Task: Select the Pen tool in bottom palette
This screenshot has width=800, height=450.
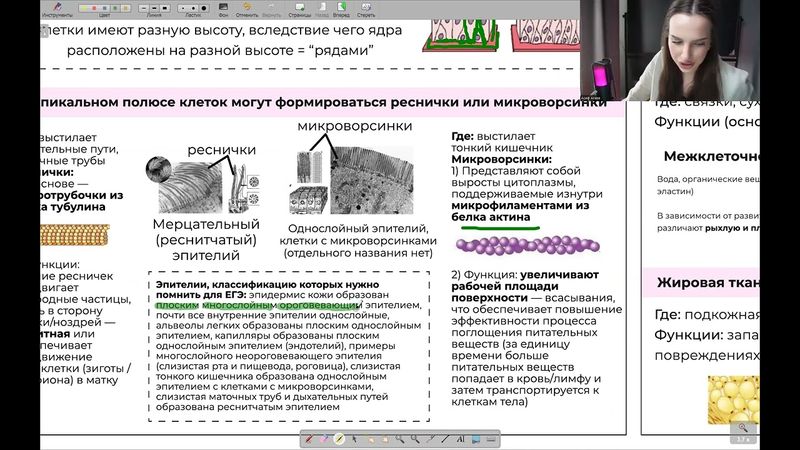Action: (309, 439)
